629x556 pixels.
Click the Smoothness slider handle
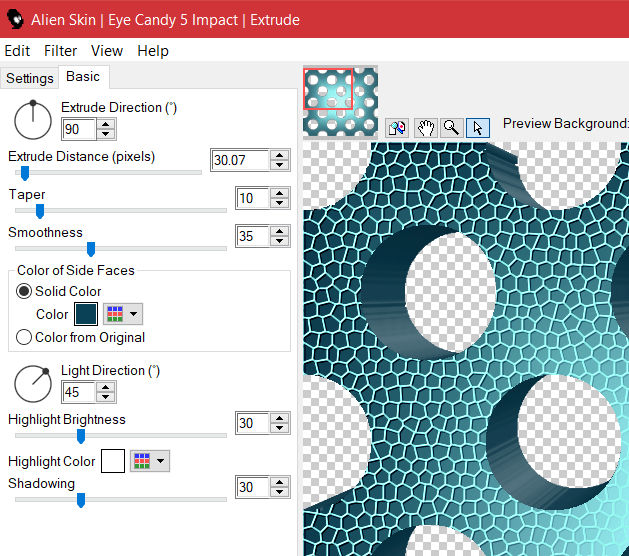click(91, 249)
